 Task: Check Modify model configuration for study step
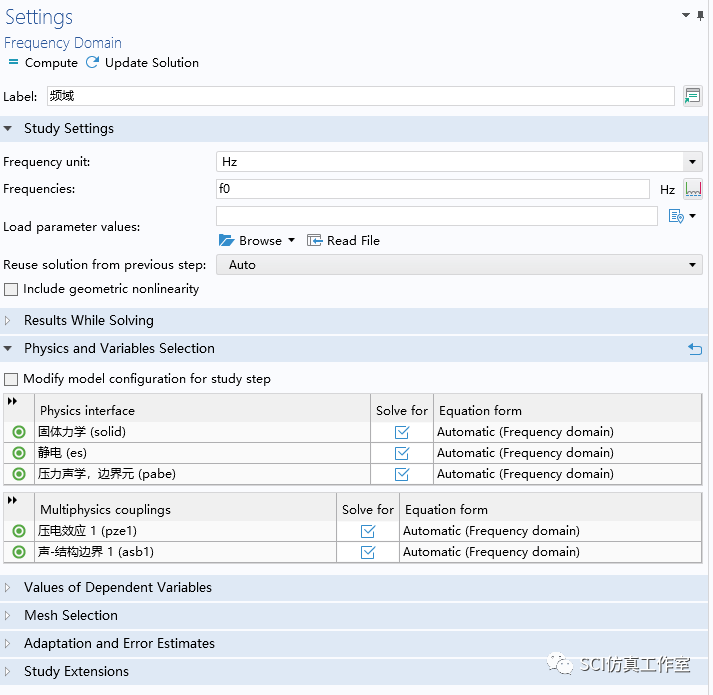tap(11, 379)
